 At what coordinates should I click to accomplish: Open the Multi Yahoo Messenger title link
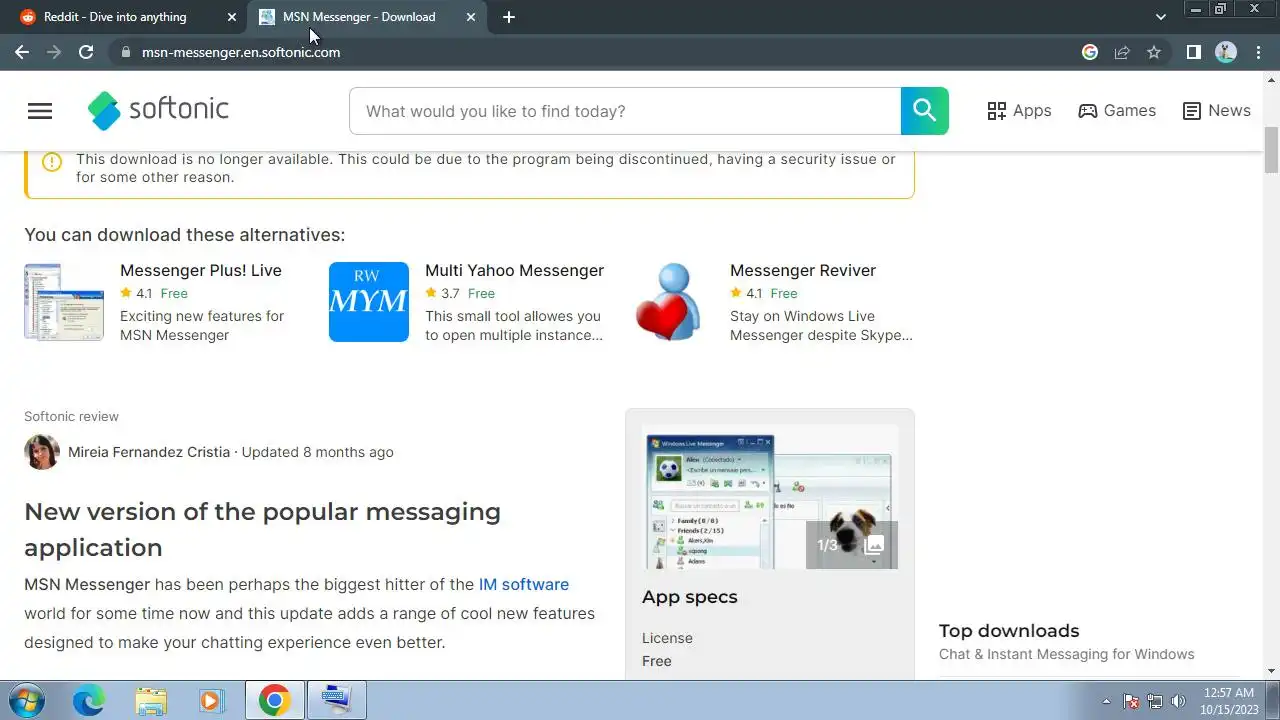click(x=514, y=270)
